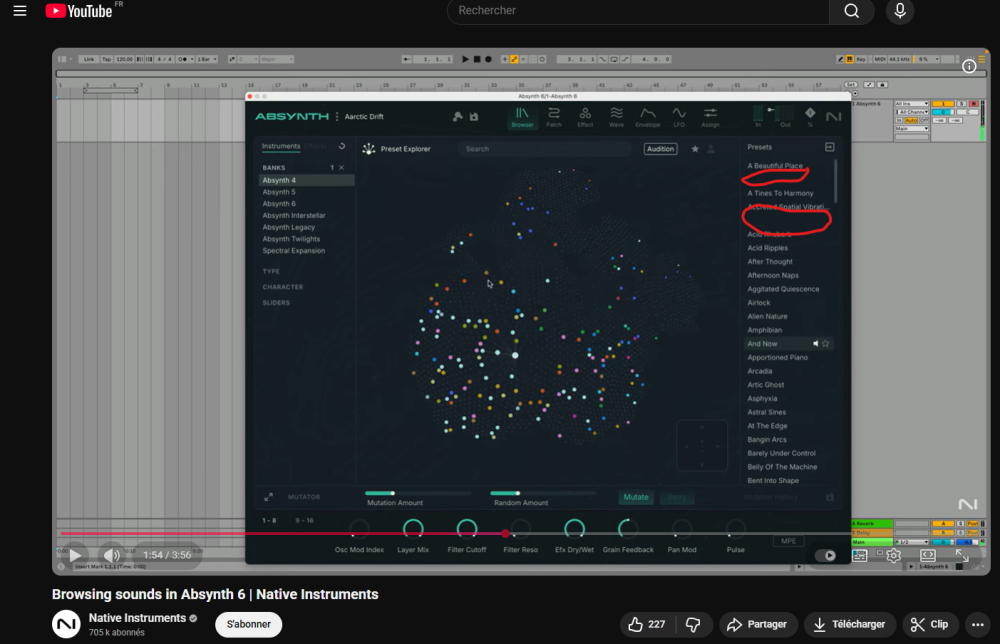Viewport: 1000px width, 644px height.
Task: Open the video info card icon
Action: 969,66
